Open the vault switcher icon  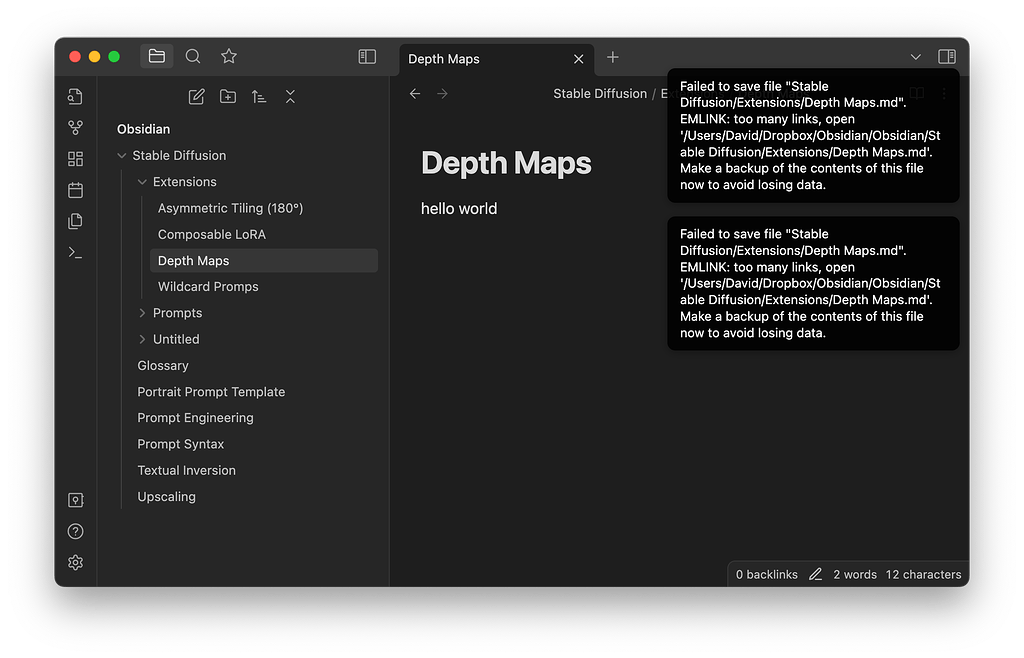(x=75, y=500)
